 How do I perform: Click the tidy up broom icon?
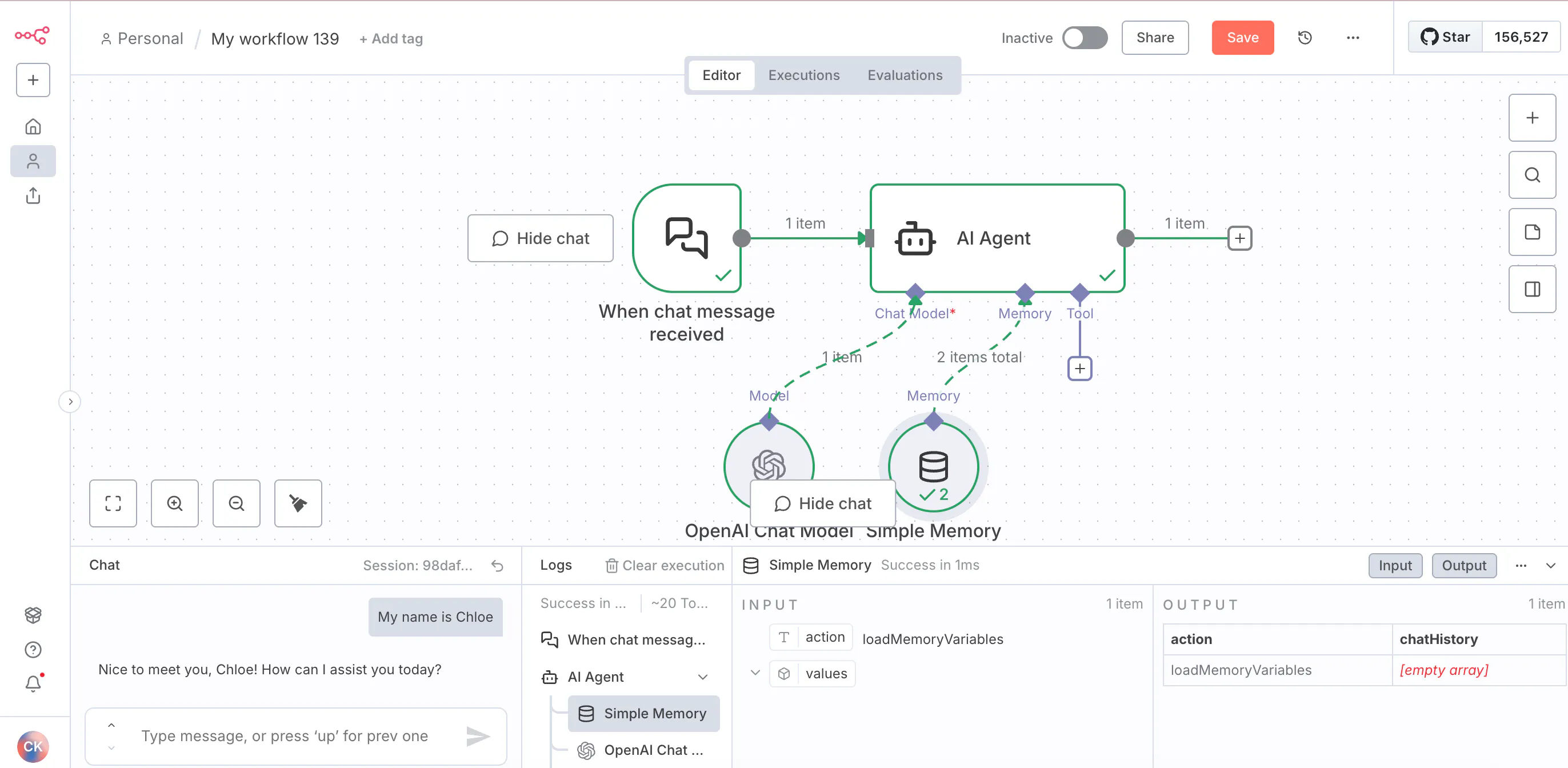[x=298, y=503]
